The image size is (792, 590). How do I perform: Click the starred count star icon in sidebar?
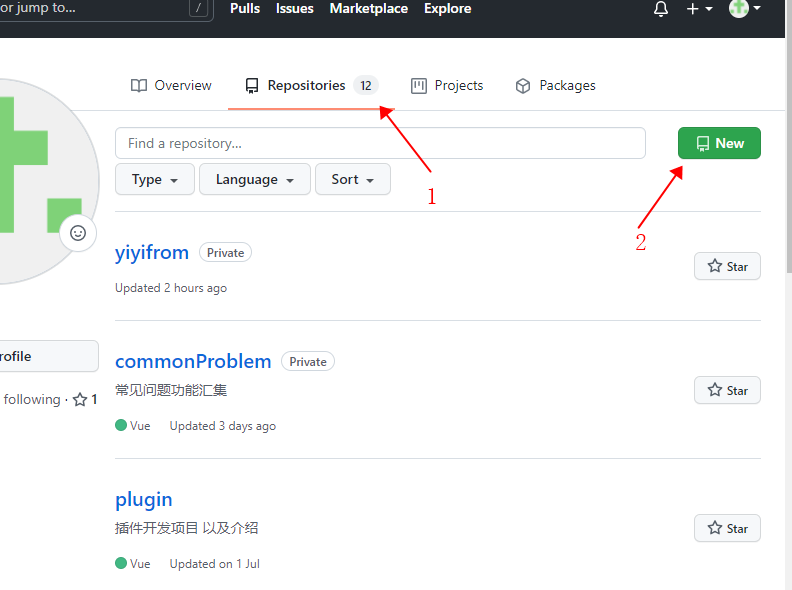[x=80, y=400]
